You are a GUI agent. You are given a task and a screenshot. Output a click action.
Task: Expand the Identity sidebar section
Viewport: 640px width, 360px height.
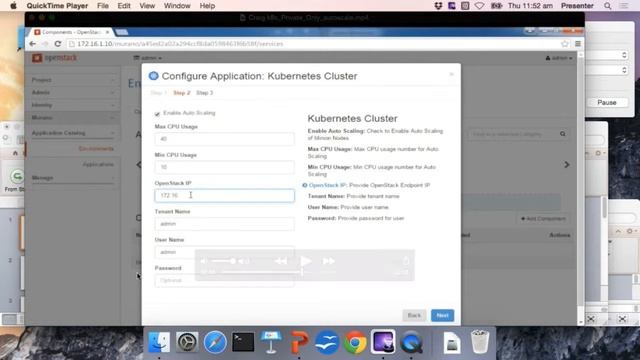pos(73,105)
